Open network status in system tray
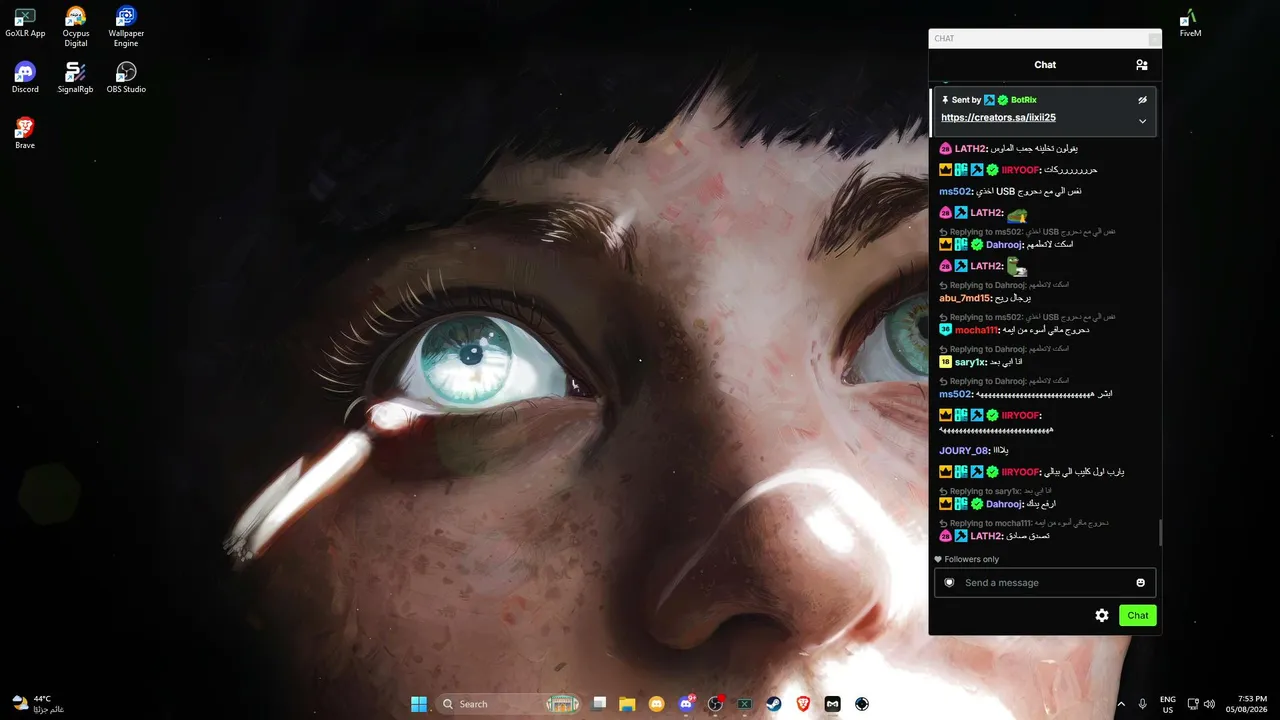1280x720 pixels. (1193, 704)
